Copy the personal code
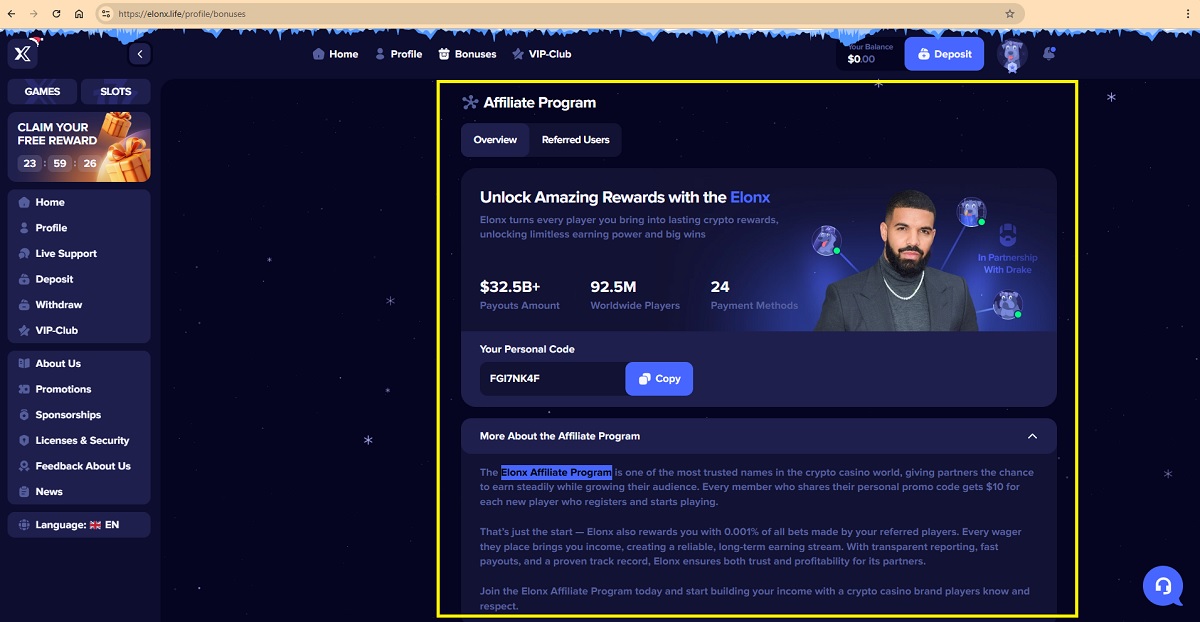The width and height of the screenshot is (1200, 622). (659, 379)
